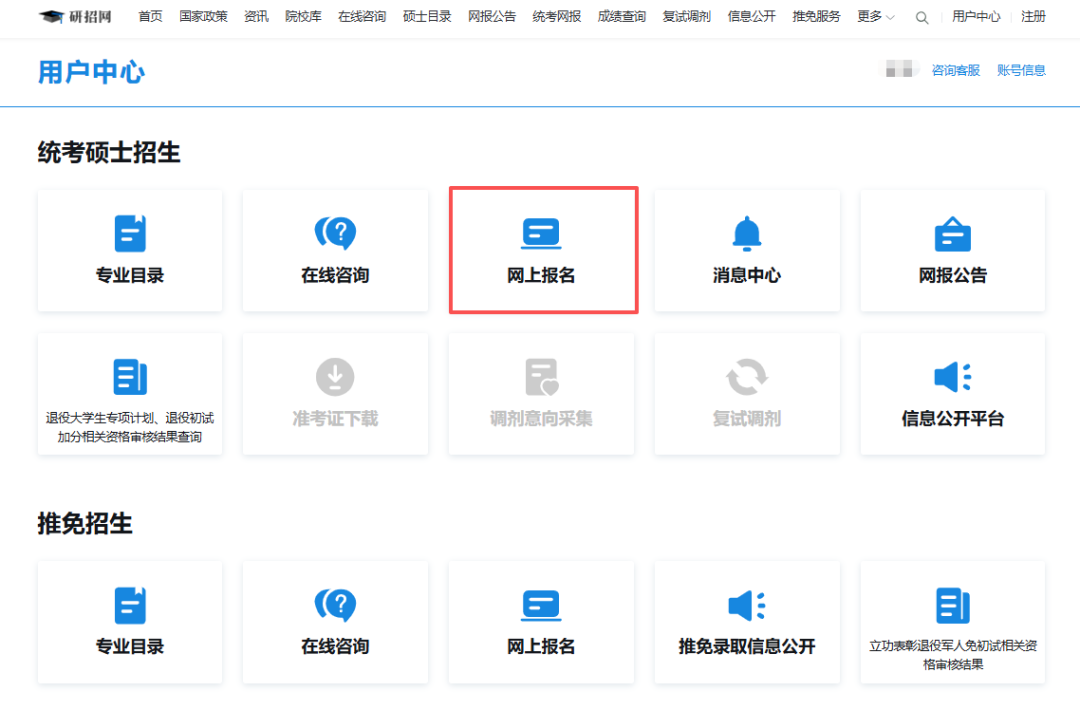Click the 消息中心 label text

(x=747, y=275)
